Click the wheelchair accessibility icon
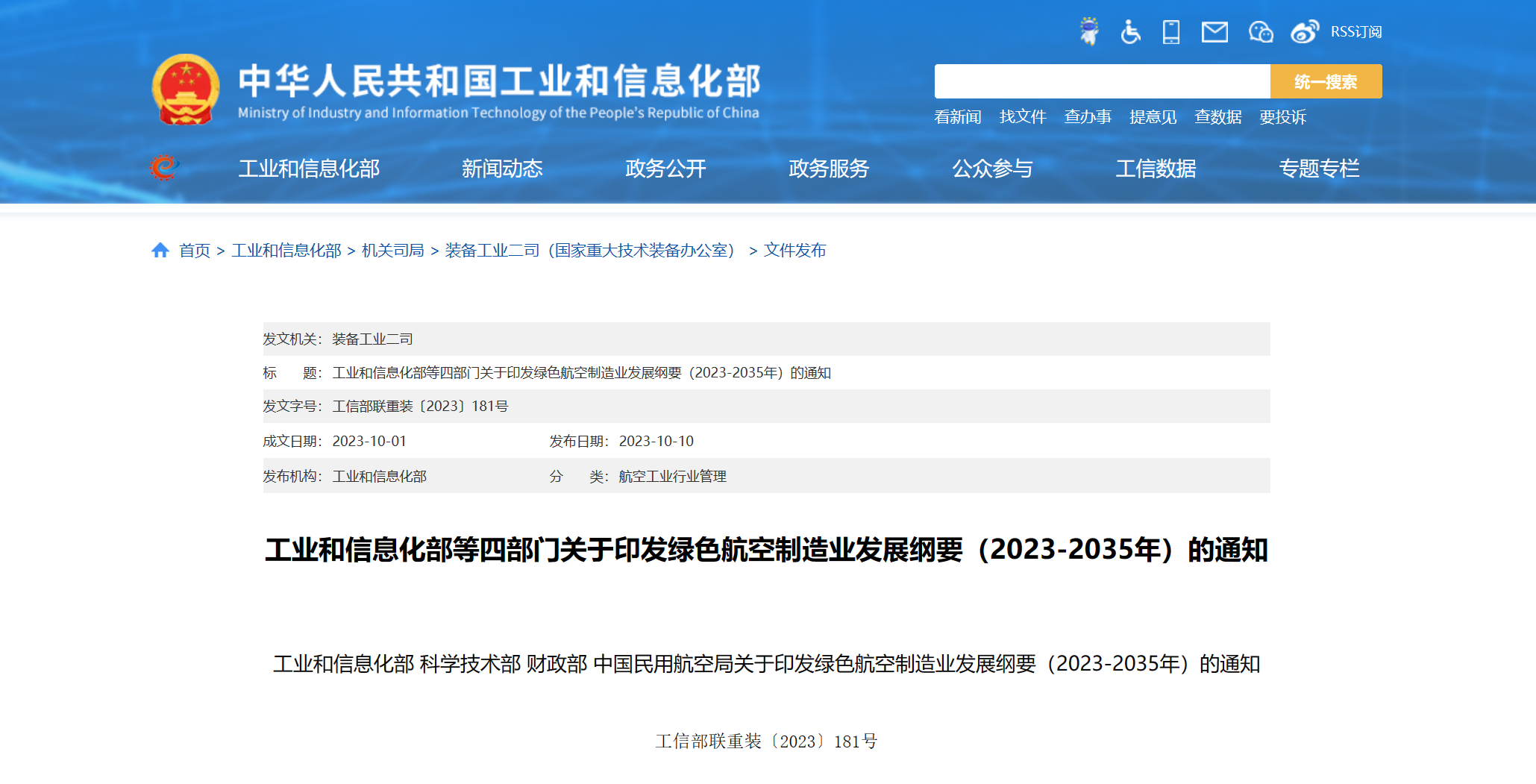The width and height of the screenshot is (1536, 784). pos(1130,31)
